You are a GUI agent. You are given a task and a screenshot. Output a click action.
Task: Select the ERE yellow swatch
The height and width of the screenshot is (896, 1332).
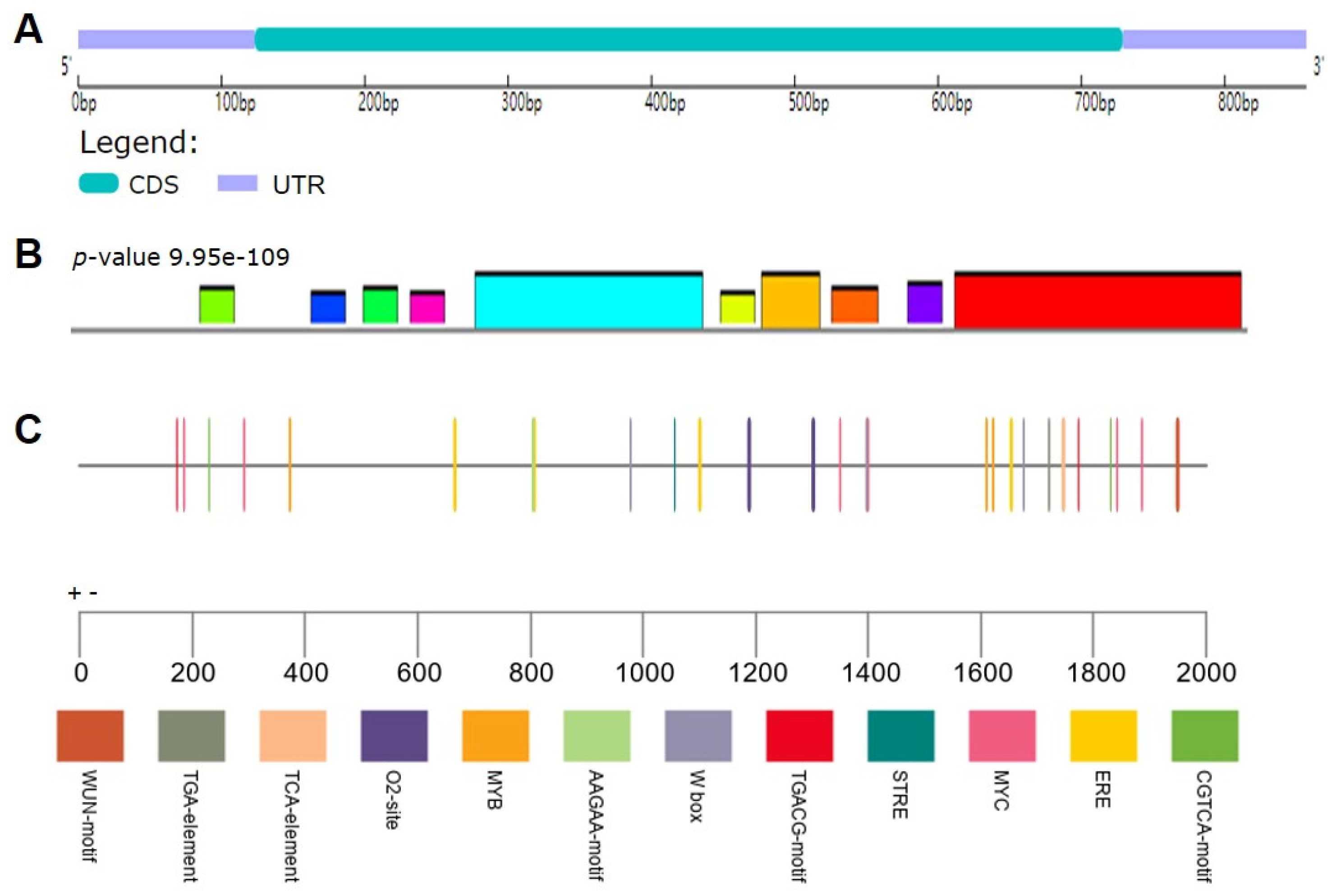(1103, 735)
